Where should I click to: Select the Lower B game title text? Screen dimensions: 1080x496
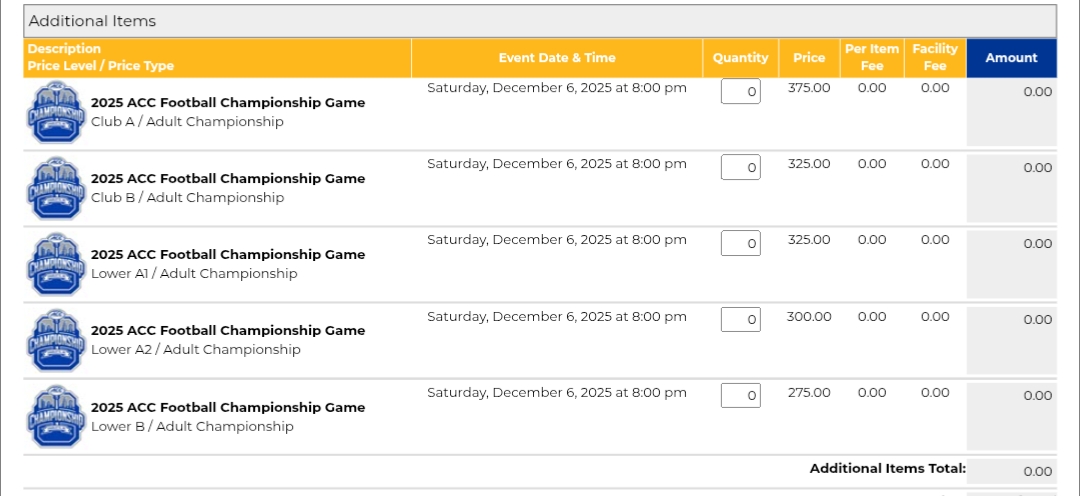[x=228, y=408]
